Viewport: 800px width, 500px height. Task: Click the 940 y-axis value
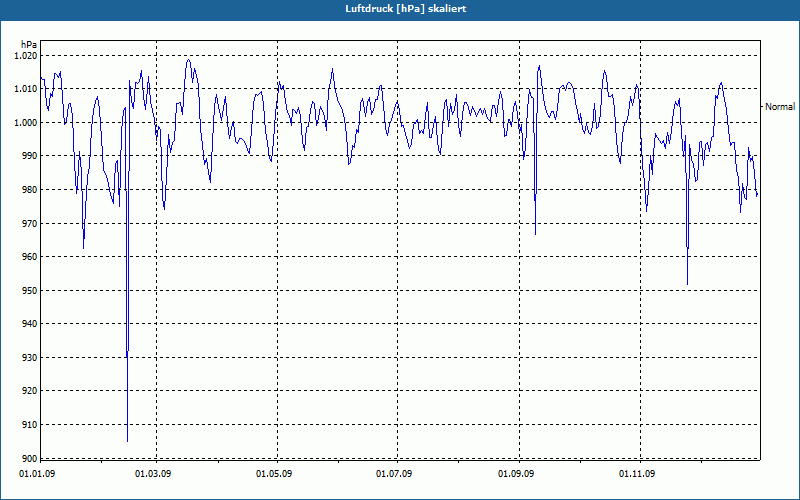tap(31, 323)
